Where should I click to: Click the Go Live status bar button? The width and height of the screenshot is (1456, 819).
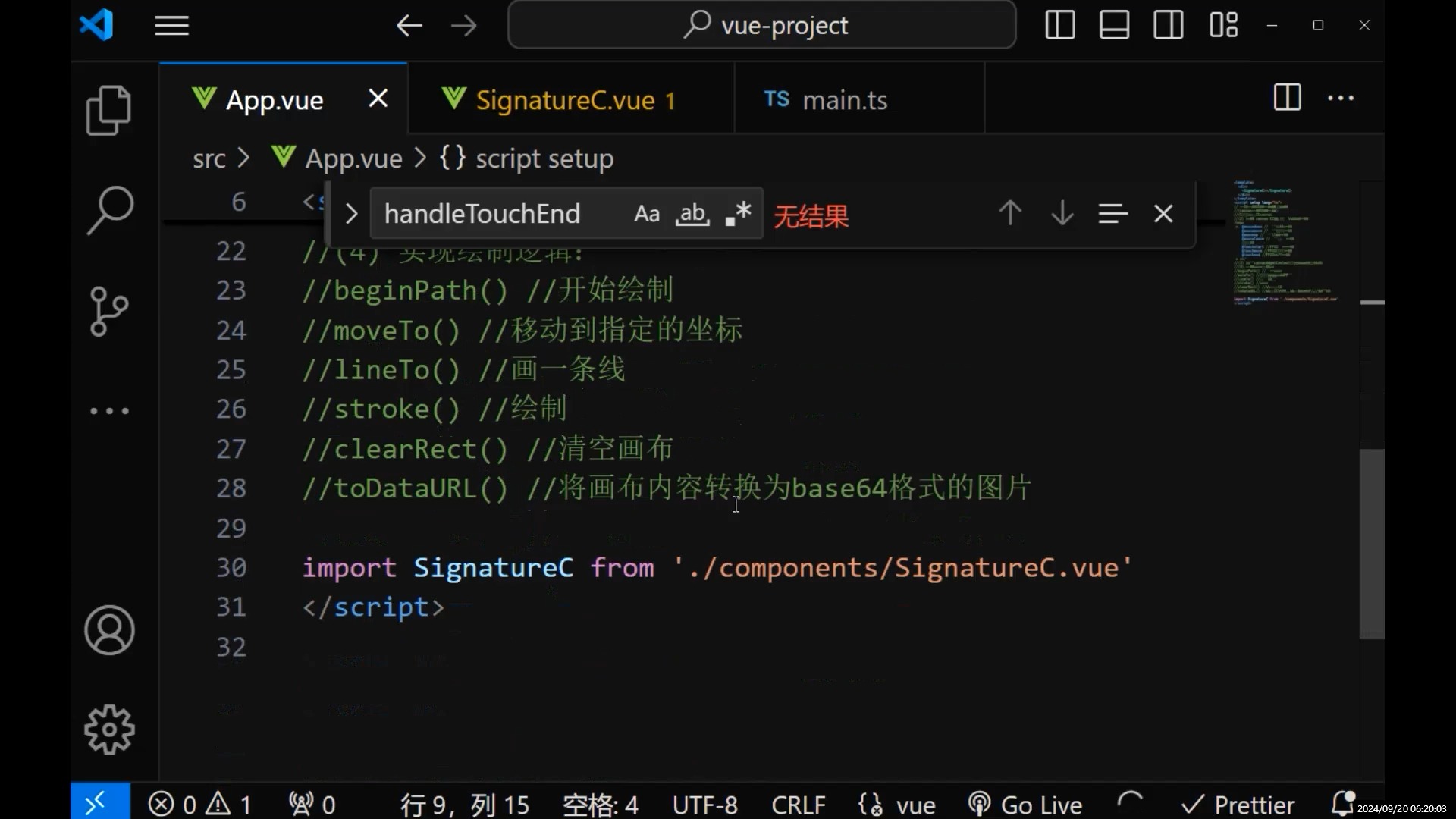coord(1024,805)
